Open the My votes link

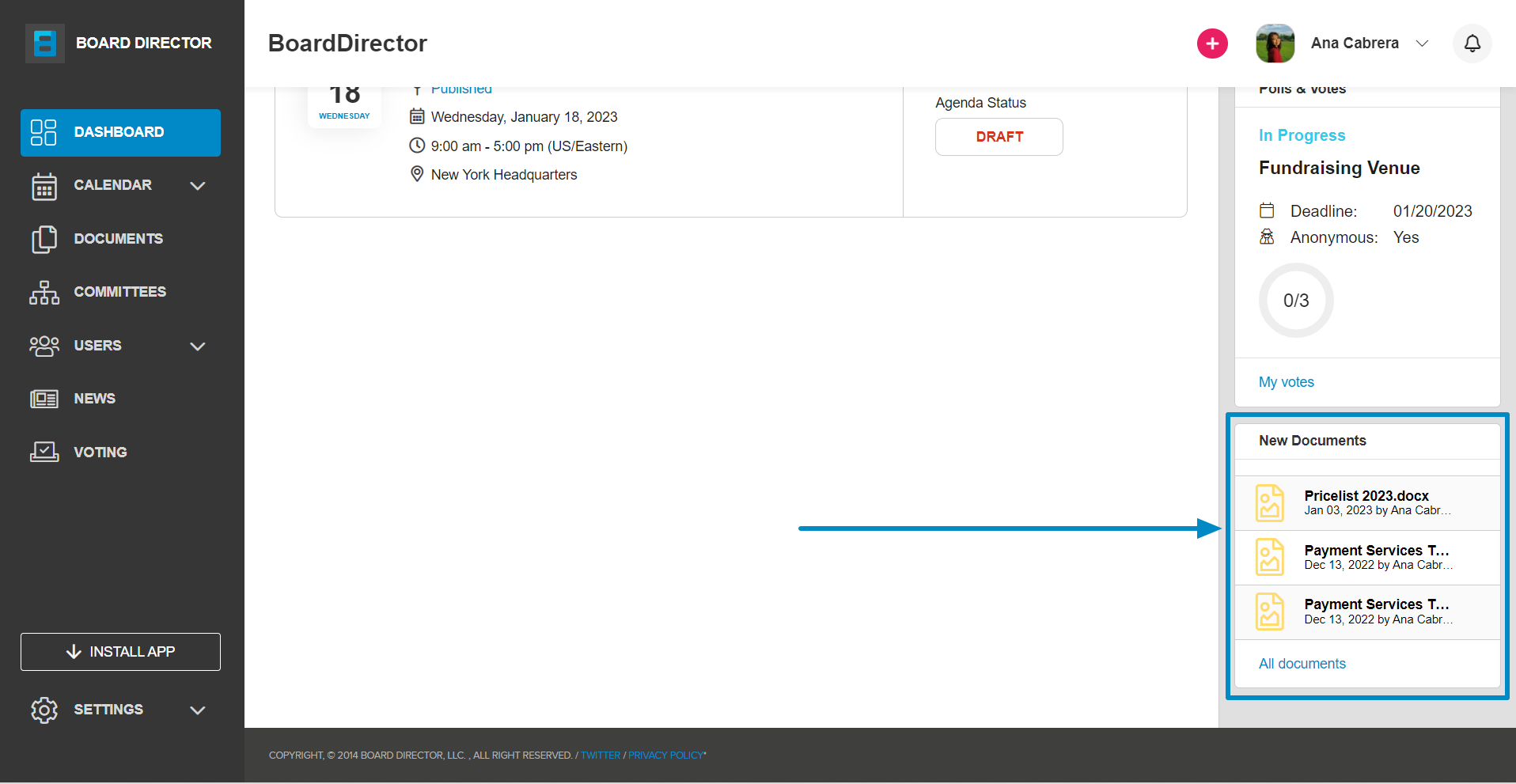tap(1286, 382)
